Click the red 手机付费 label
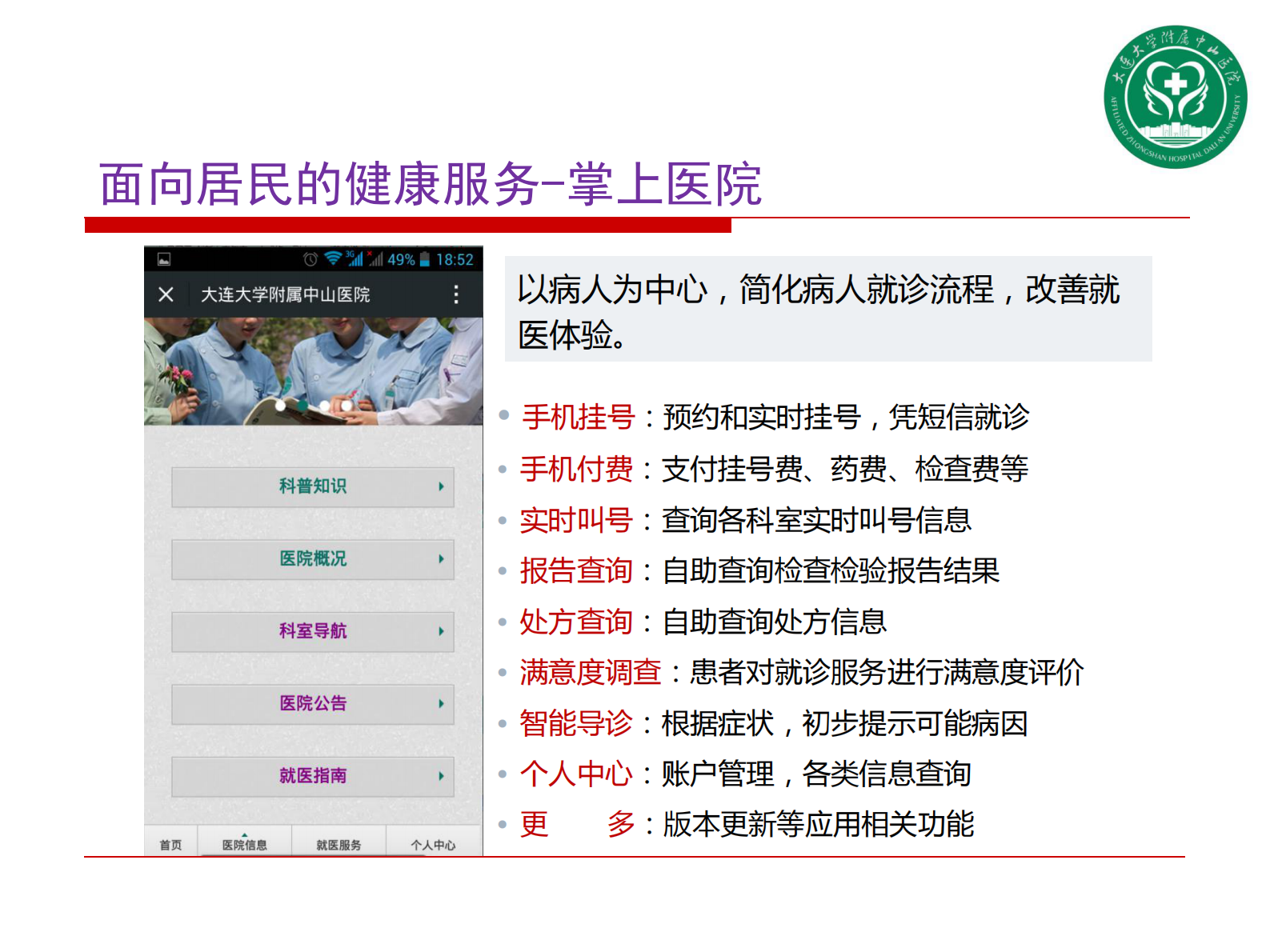Image resolution: width=1270 pixels, height=952 pixels. tap(576, 469)
